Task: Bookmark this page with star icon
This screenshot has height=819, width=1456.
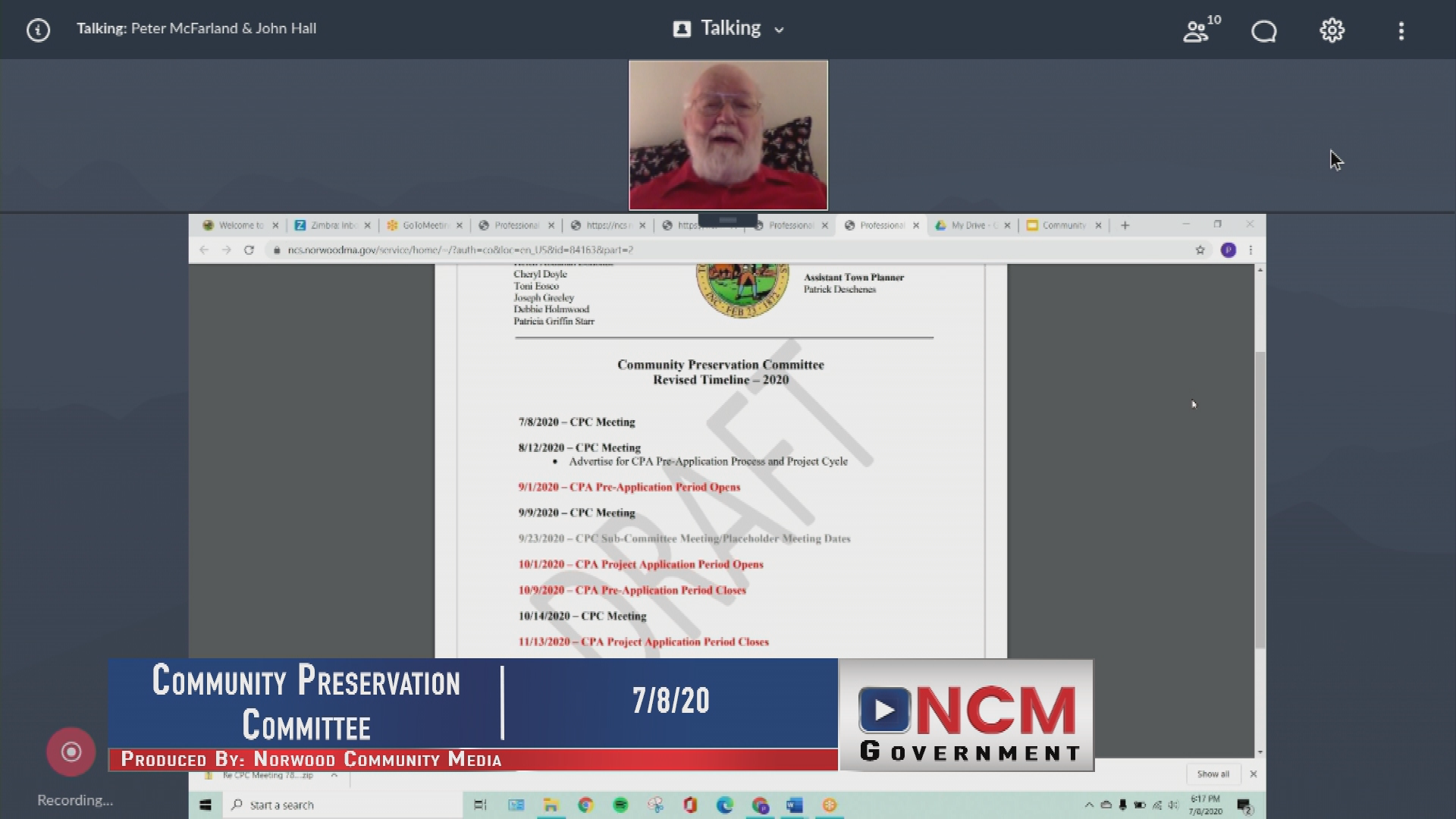Action: click(x=1200, y=249)
